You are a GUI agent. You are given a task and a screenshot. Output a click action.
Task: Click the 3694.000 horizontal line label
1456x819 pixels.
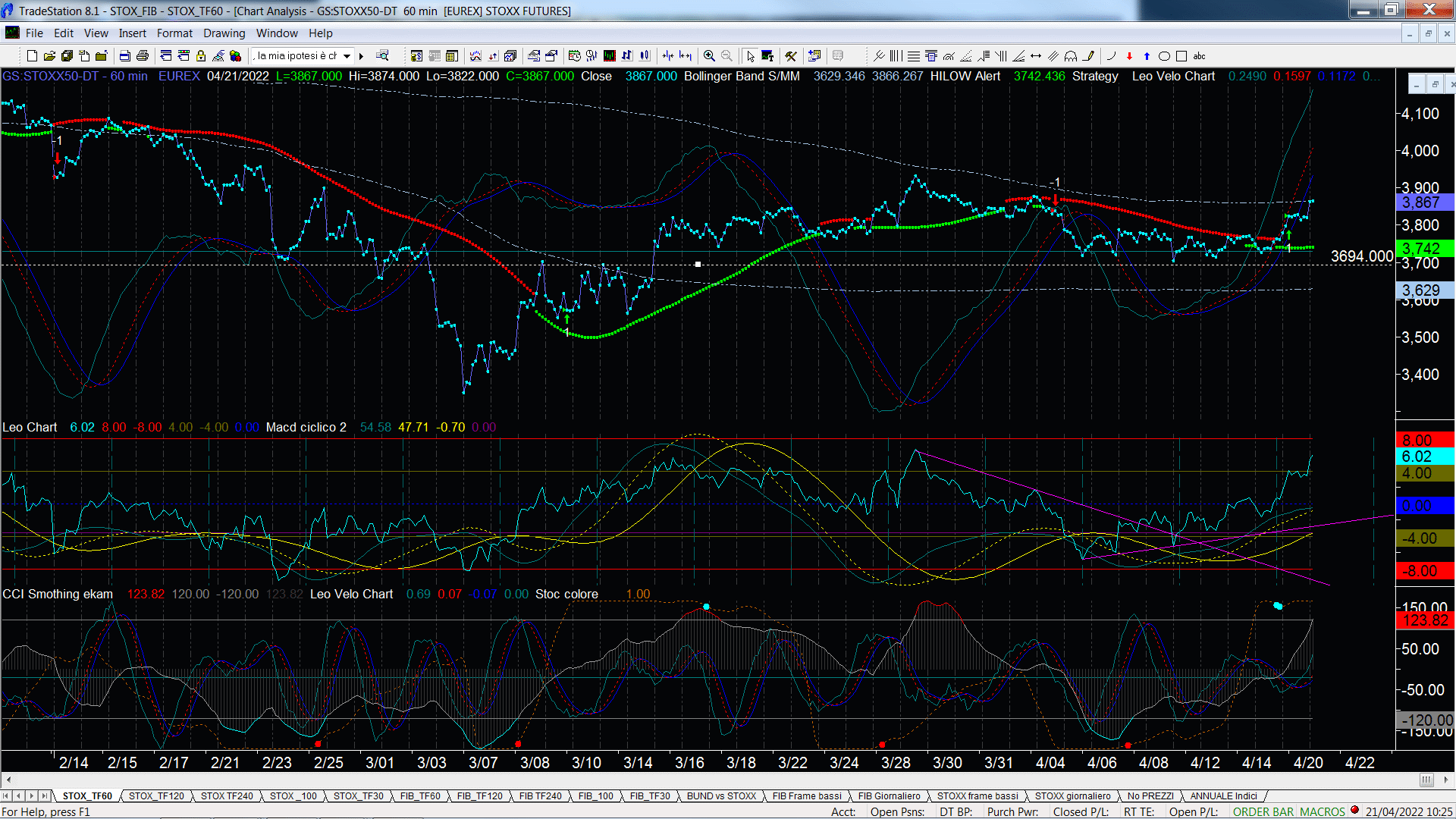click(x=1362, y=256)
